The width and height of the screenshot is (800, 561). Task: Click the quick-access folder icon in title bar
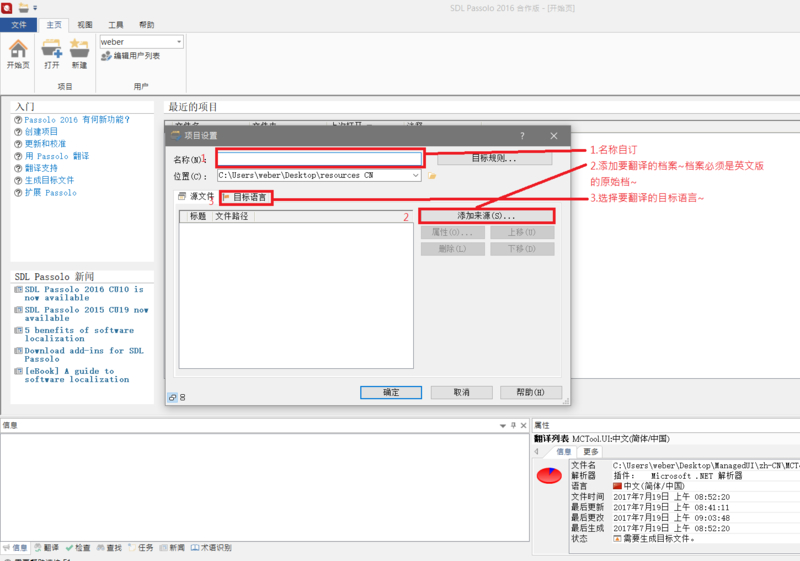[x=23, y=8]
